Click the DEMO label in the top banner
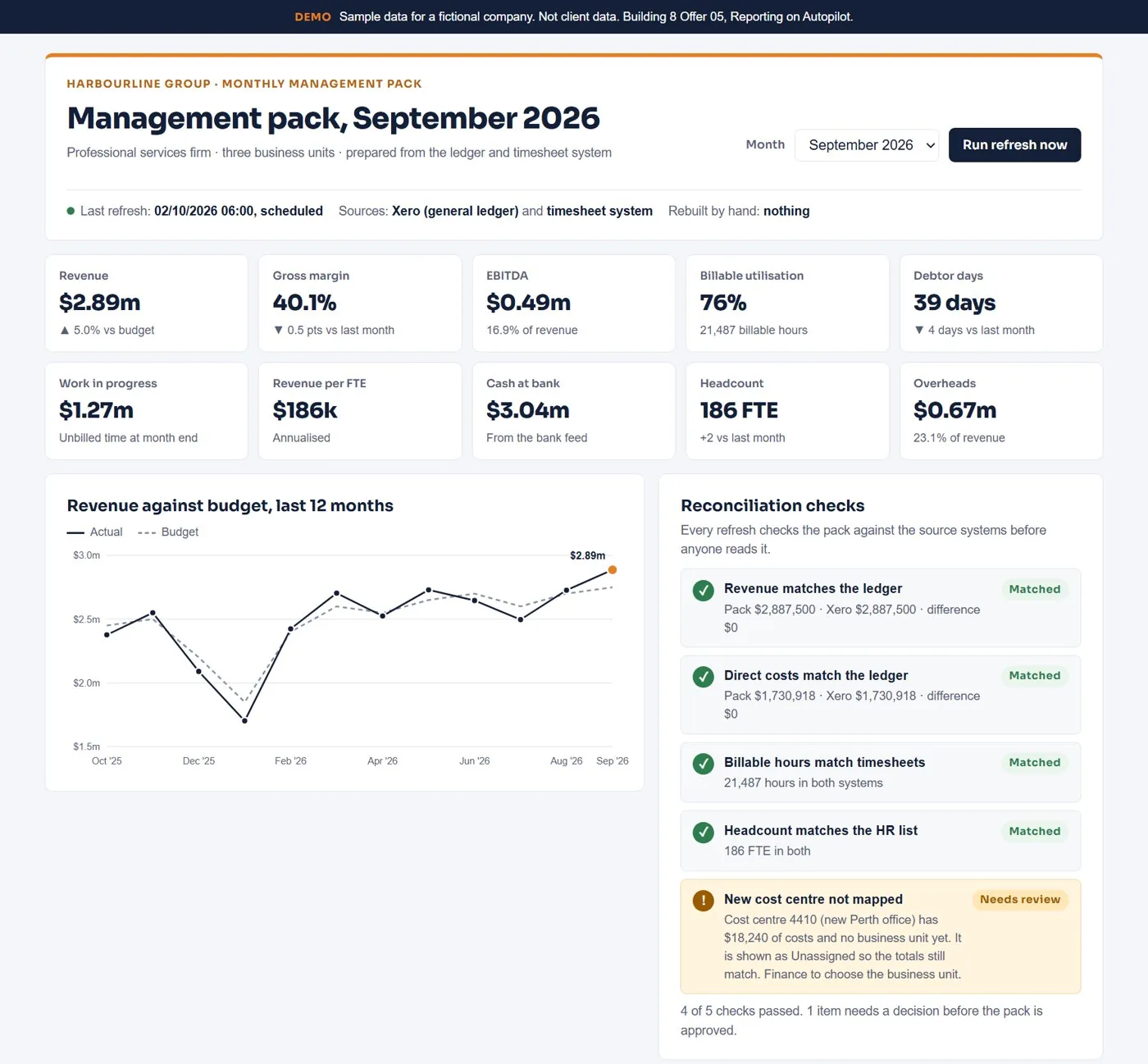The height and width of the screenshot is (1064, 1148). [x=313, y=16]
